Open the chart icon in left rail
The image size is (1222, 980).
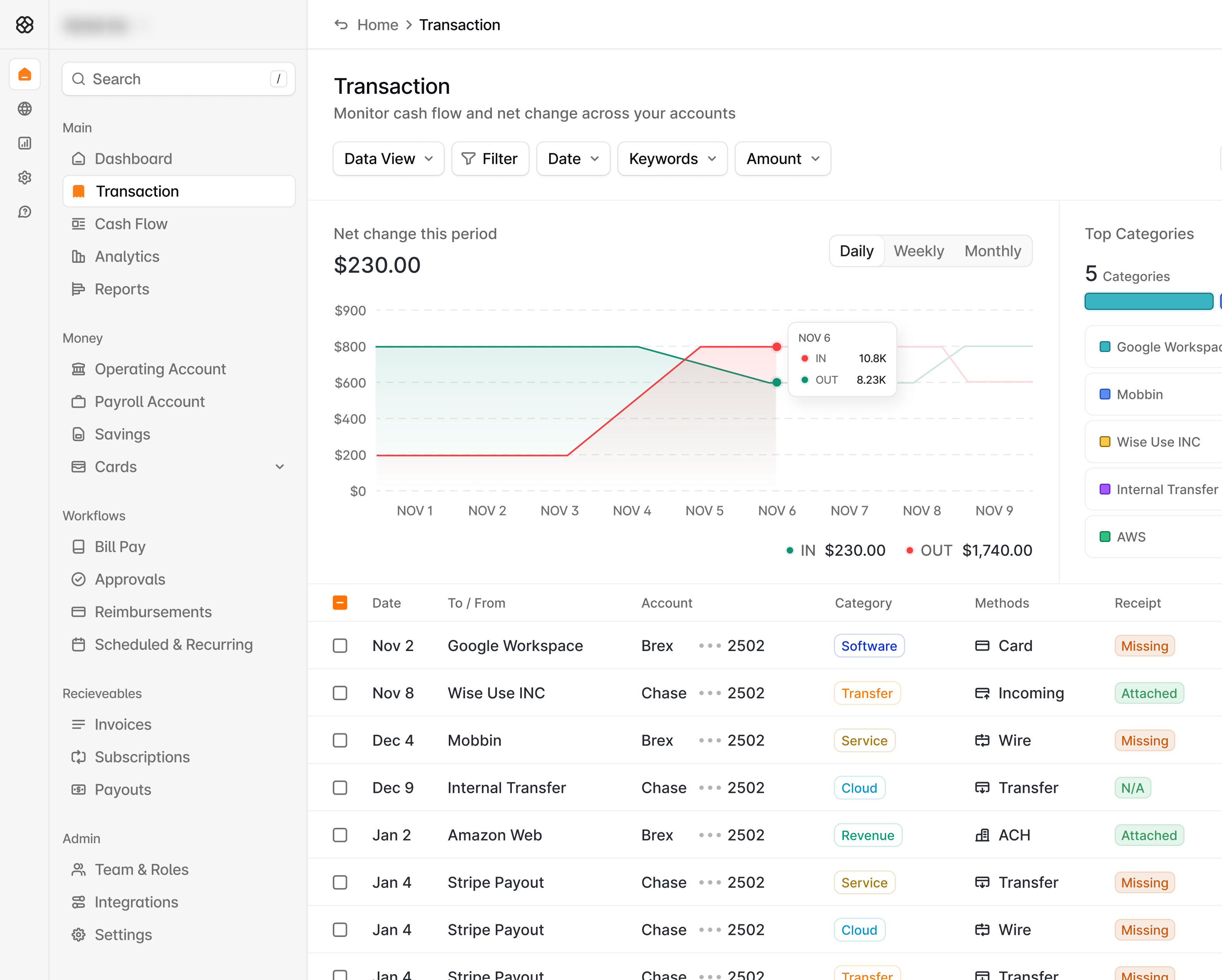(x=24, y=143)
